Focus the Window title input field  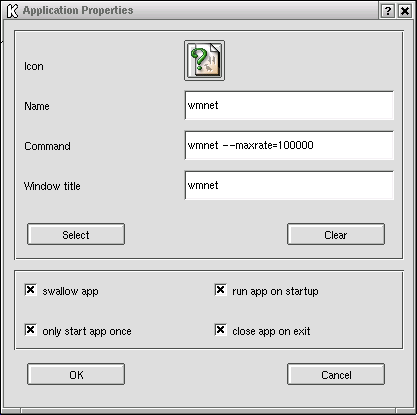pos(289,185)
